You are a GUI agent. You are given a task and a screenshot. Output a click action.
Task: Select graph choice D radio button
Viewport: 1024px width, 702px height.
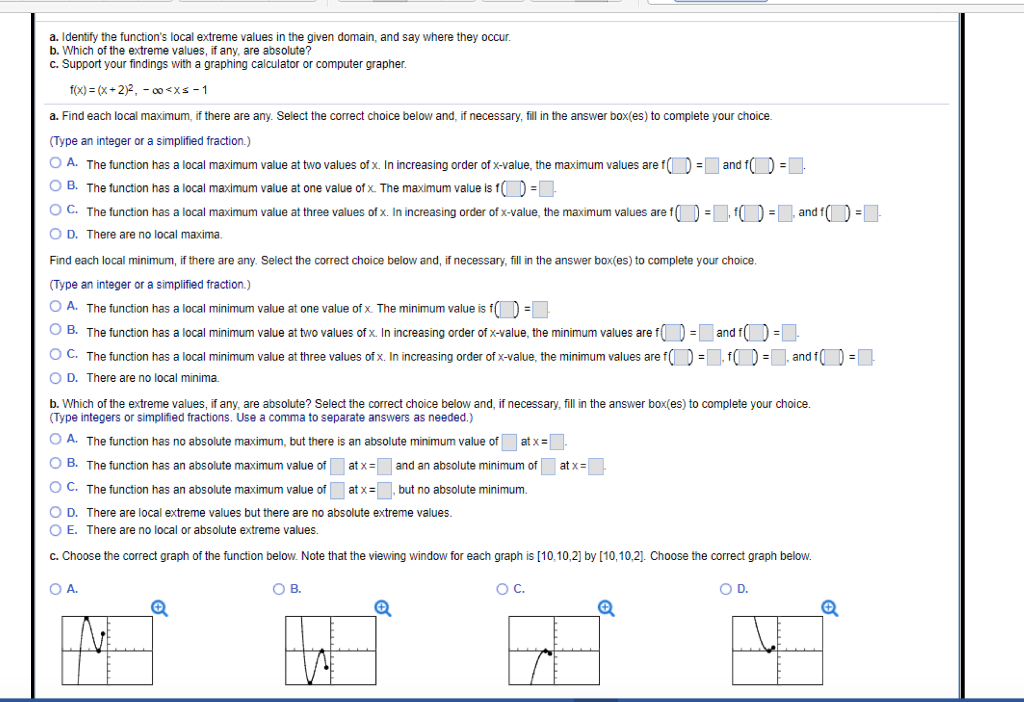[723, 589]
